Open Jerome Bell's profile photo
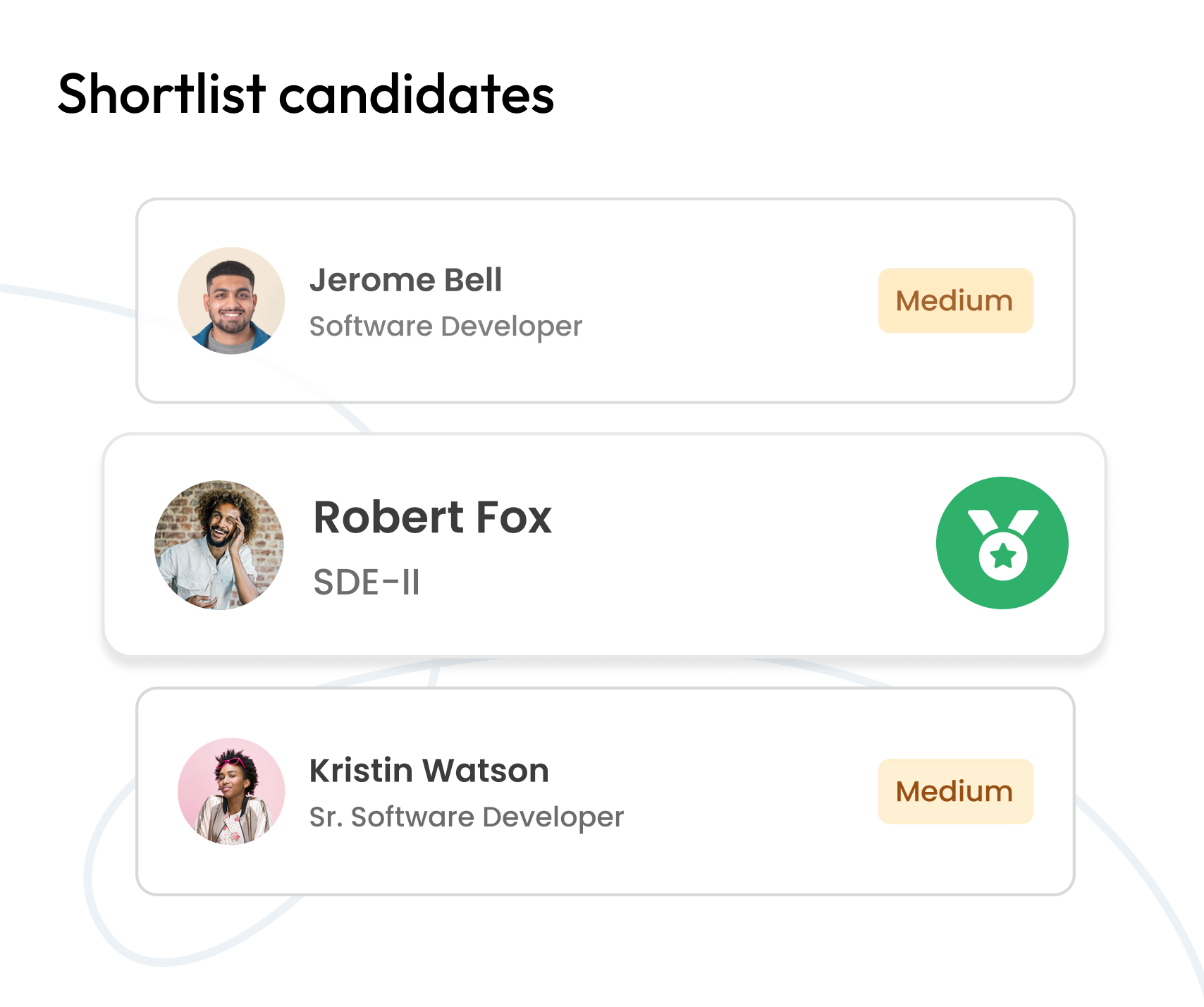Viewport: 1204px width, 1007px height. (x=231, y=300)
